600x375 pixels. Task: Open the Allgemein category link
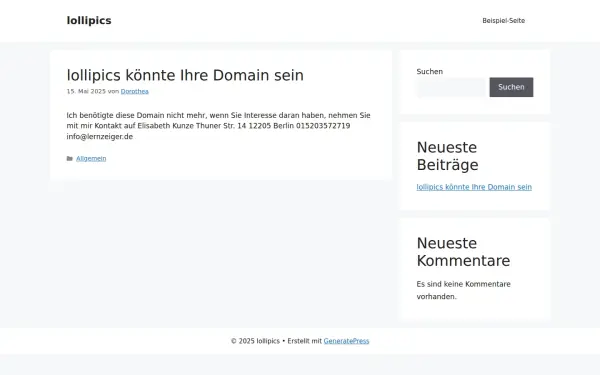[x=91, y=158]
